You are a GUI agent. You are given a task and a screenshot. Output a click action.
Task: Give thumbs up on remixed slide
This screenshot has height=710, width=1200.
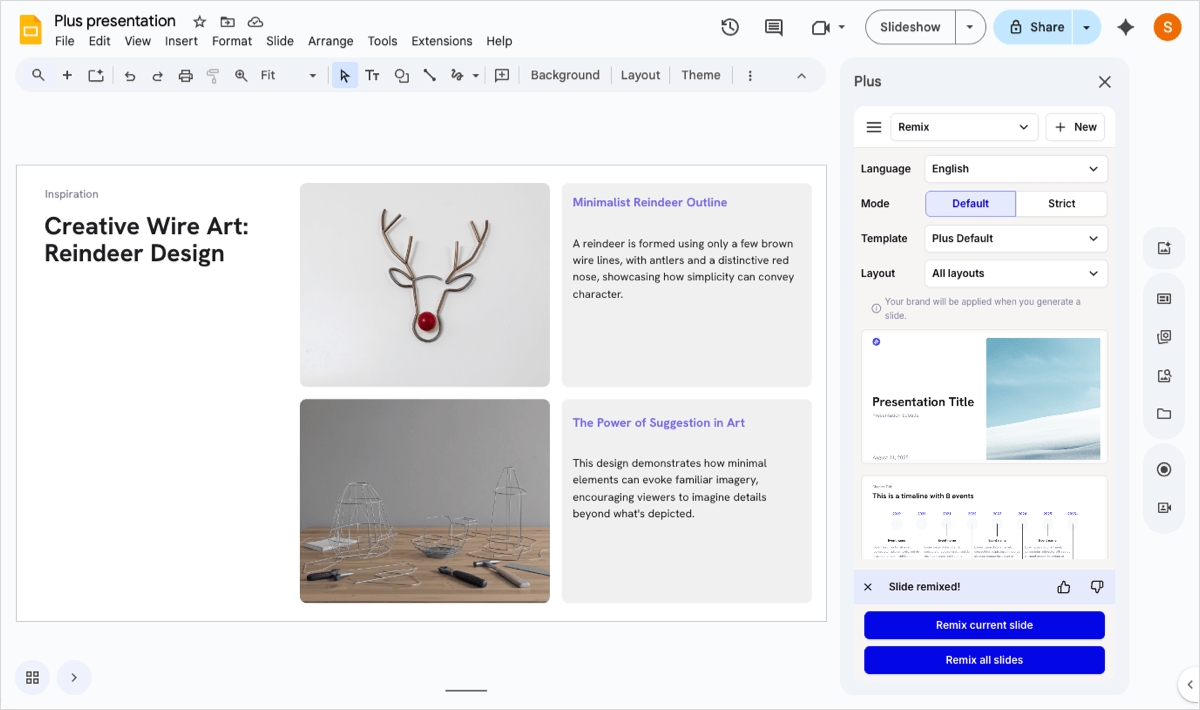[x=1063, y=587]
